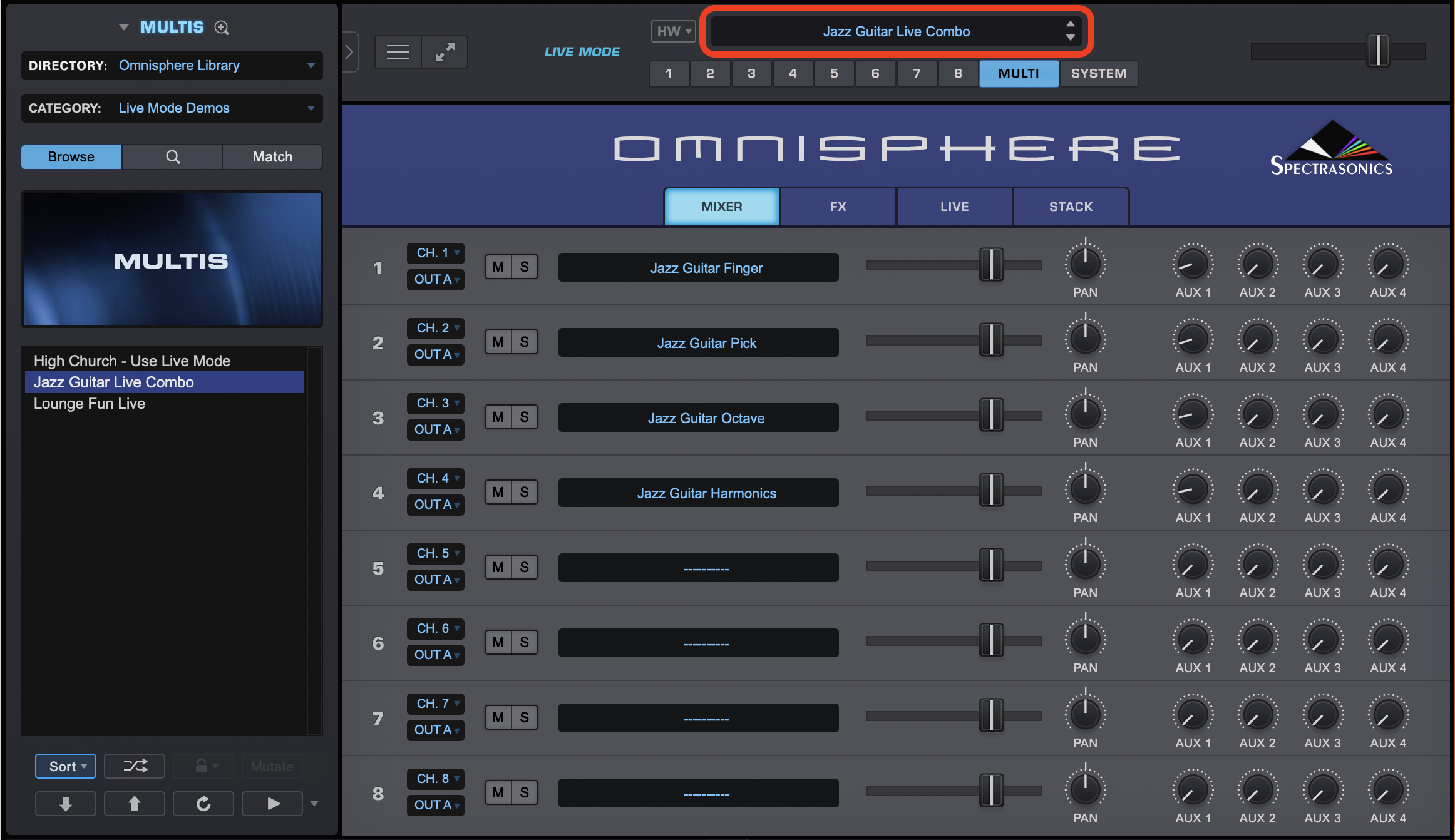Select part button 8
Image resolution: width=1455 pixels, height=840 pixels.
pyautogui.click(x=959, y=74)
